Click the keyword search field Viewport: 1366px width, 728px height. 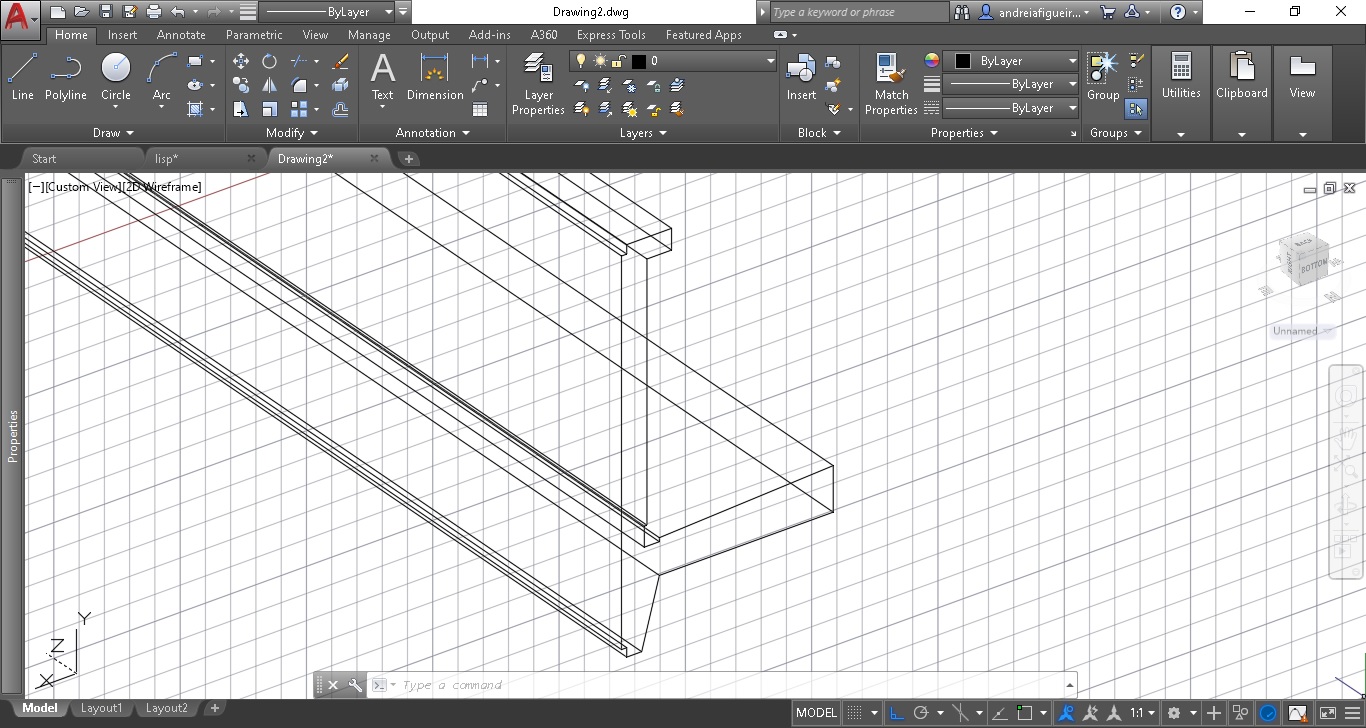[859, 12]
